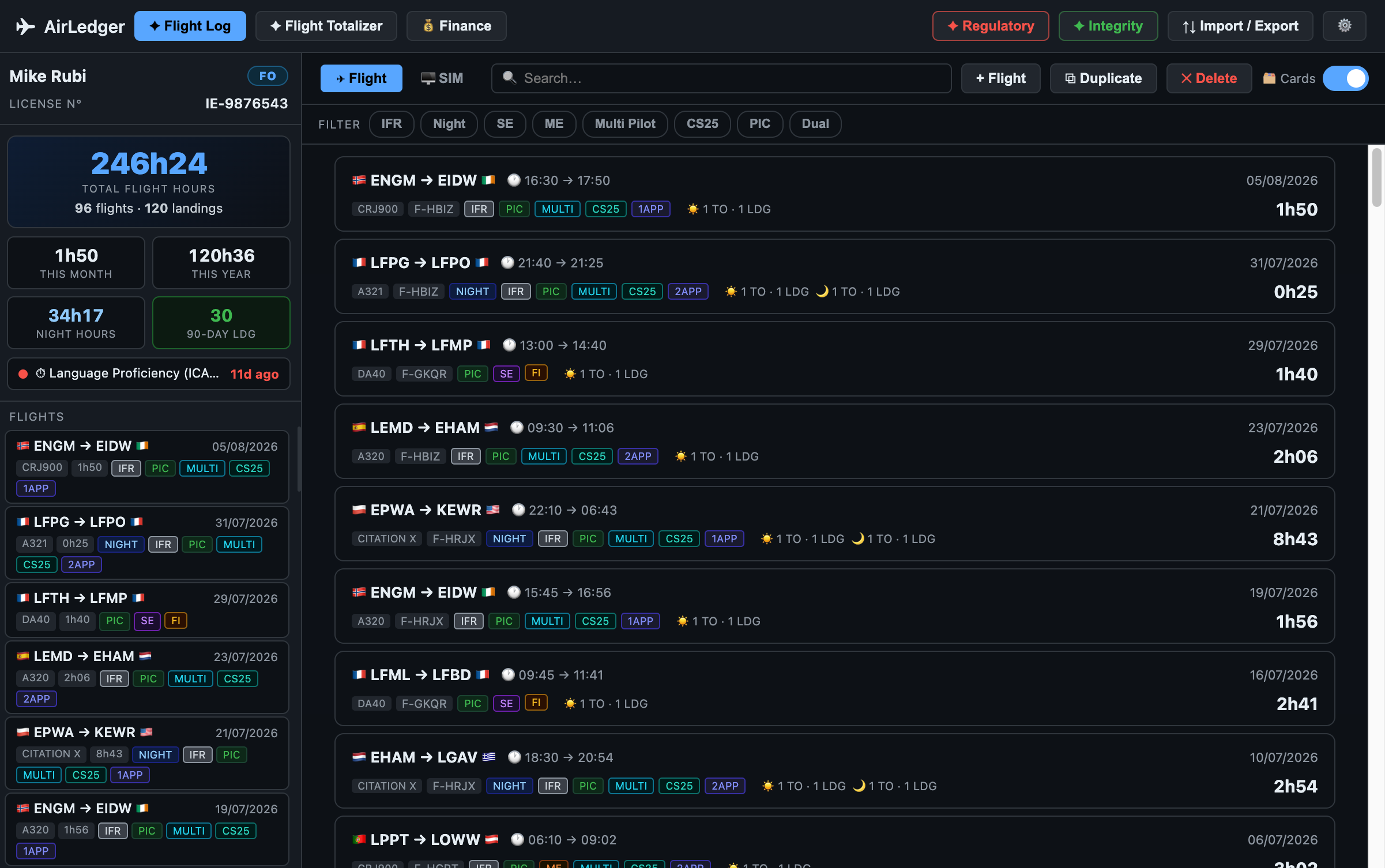Toggle the PIC filter chip
The height and width of the screenshot is (868, 1385).
[x=760, y=124]
